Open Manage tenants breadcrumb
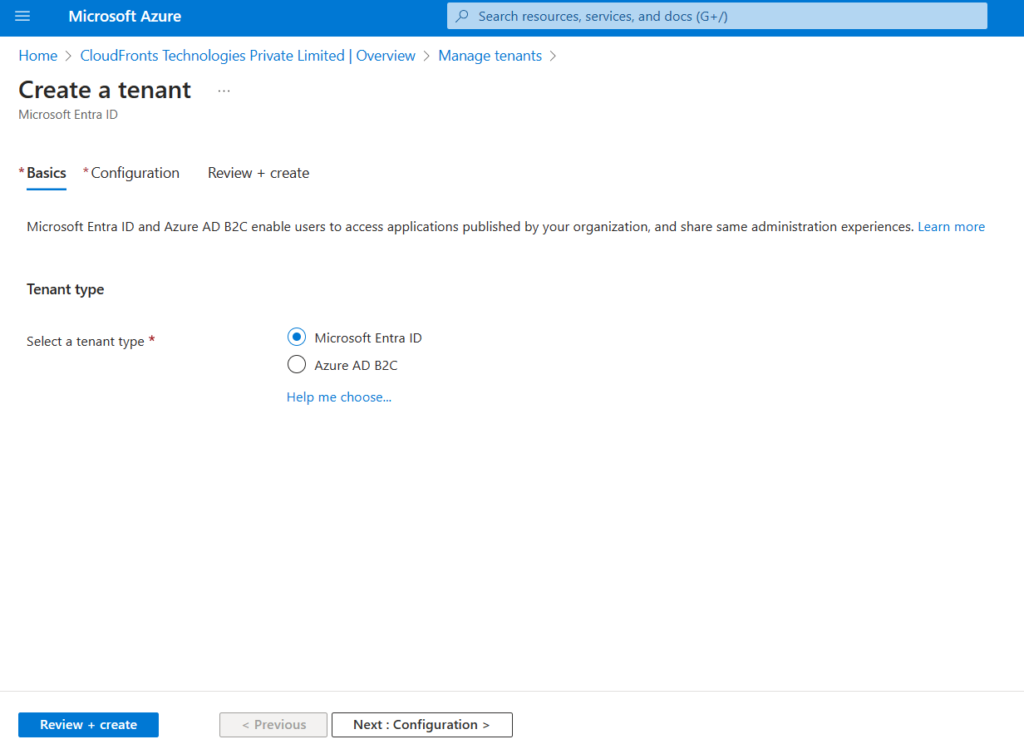The height and width of the screenshot is (754, 1024). pyautogui.click(x=490, y=55)
